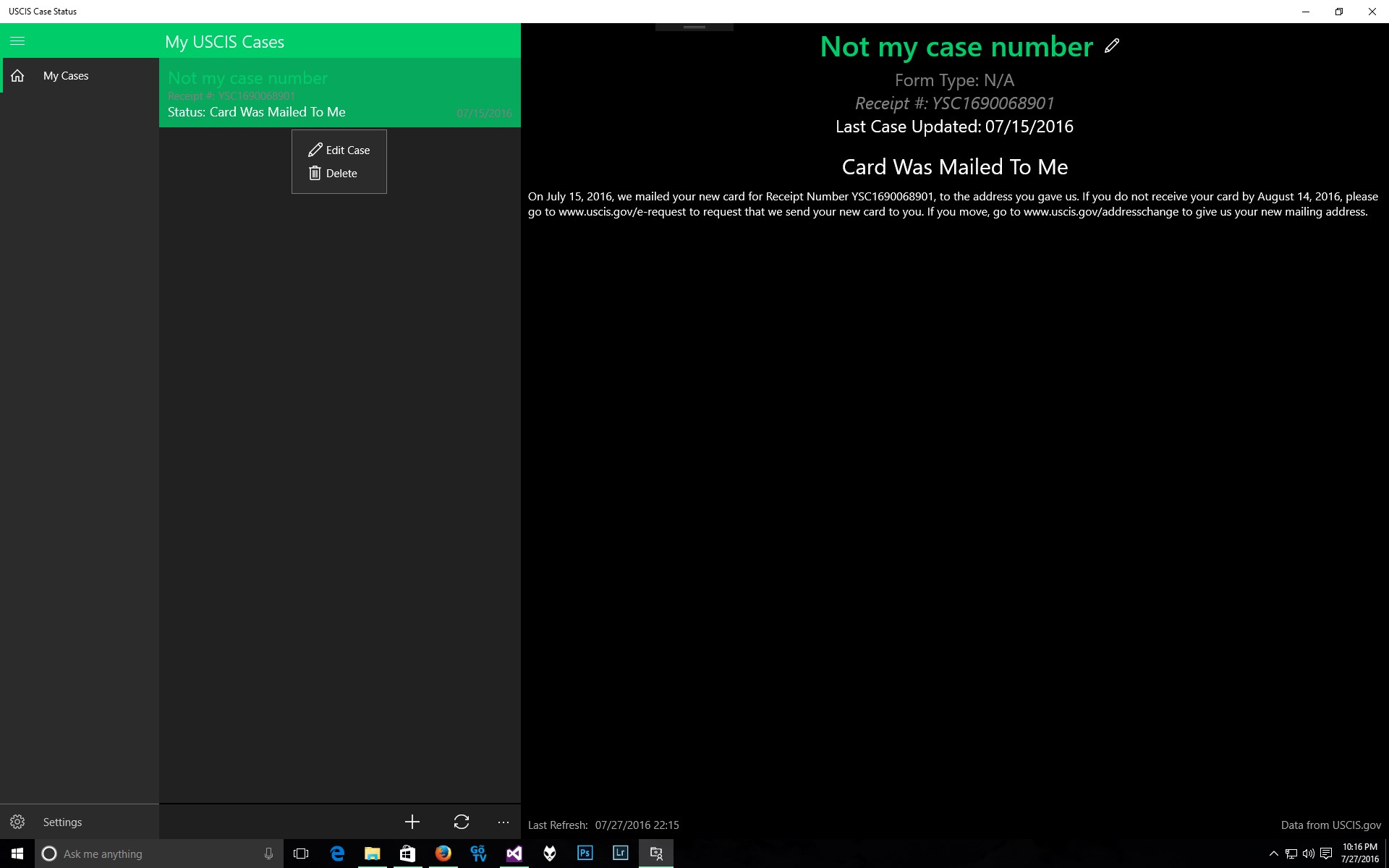Open Visual Studio from taskbar

click(x=514, y=854)
